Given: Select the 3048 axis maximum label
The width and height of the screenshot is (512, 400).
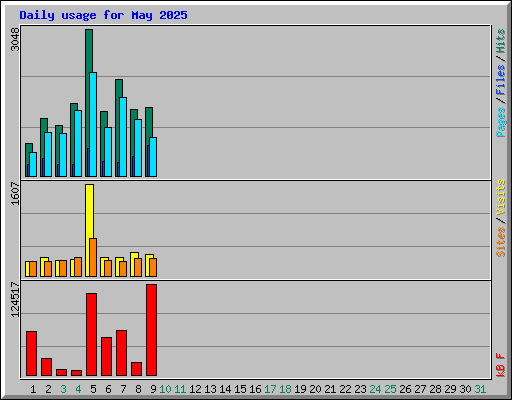Looking at the screenshot, I should point(15,39).
